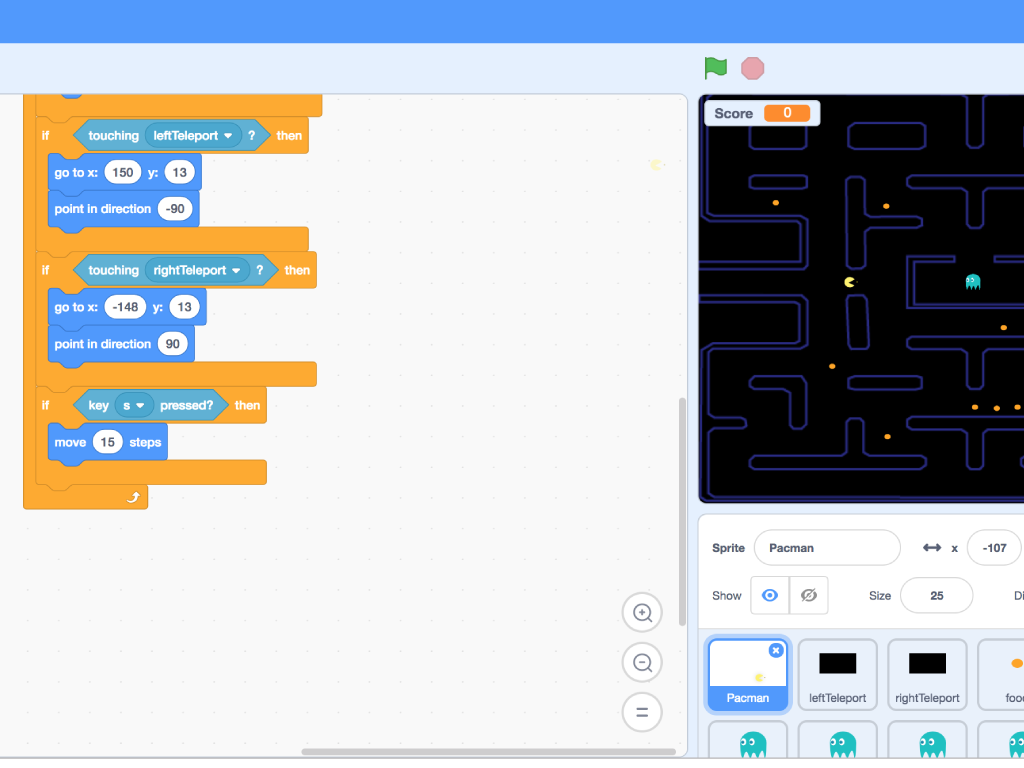Zoom in on the code workspace
The width and height of the screenshot is (1024, 768).
tap(643, 613)
